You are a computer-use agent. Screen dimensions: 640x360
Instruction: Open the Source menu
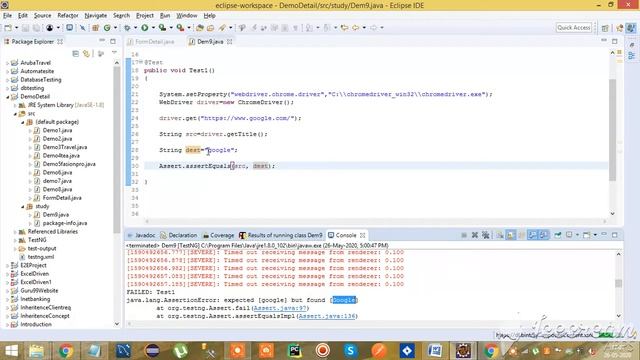pos(42,16)
